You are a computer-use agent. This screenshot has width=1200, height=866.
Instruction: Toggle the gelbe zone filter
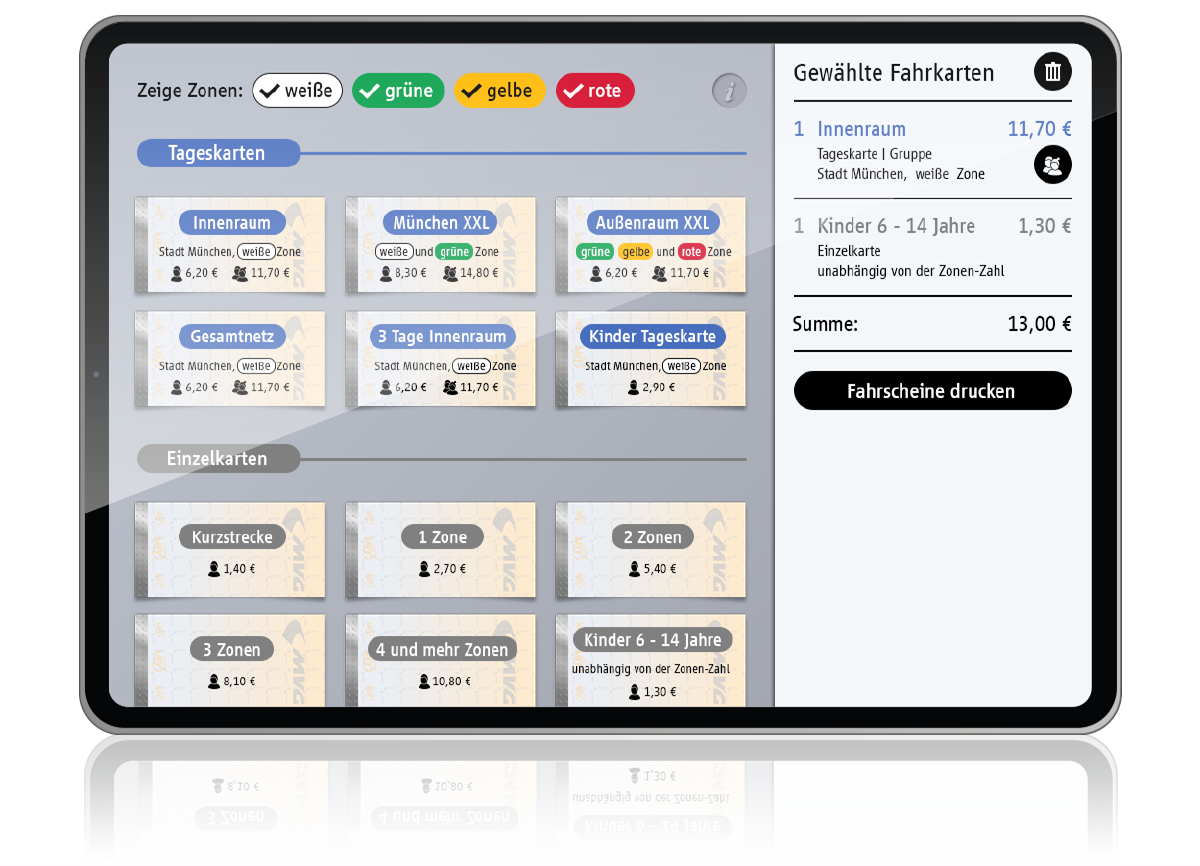coord(499,90)
